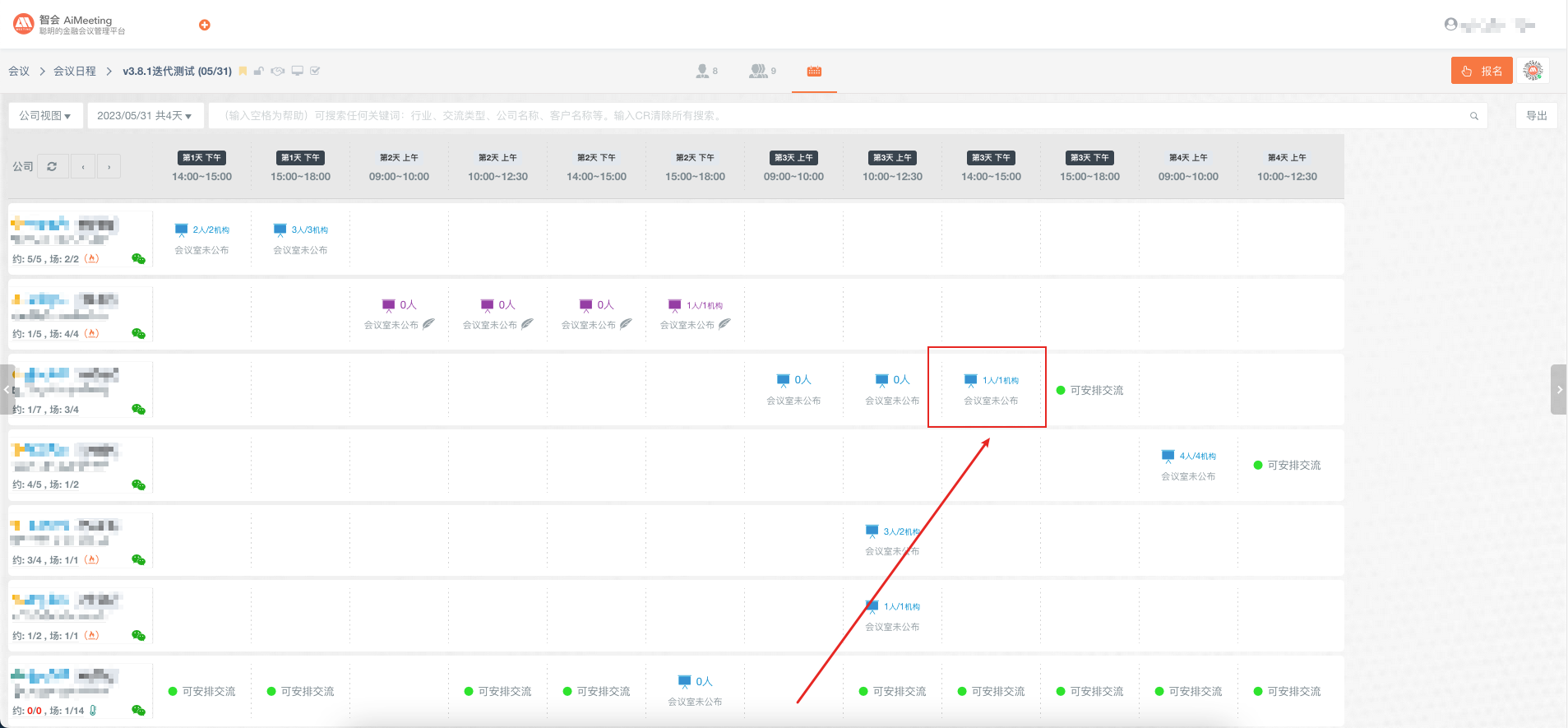1568x728 pixels.
Task: Click the WeChat icon in 约: 0/0 row
Action: [138, 711]
